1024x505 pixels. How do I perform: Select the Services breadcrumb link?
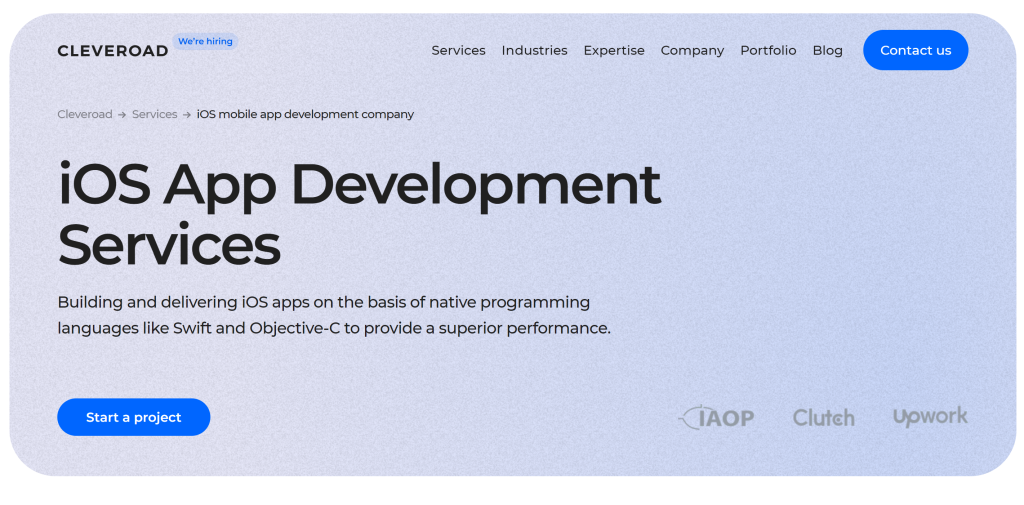coord(154,114)
